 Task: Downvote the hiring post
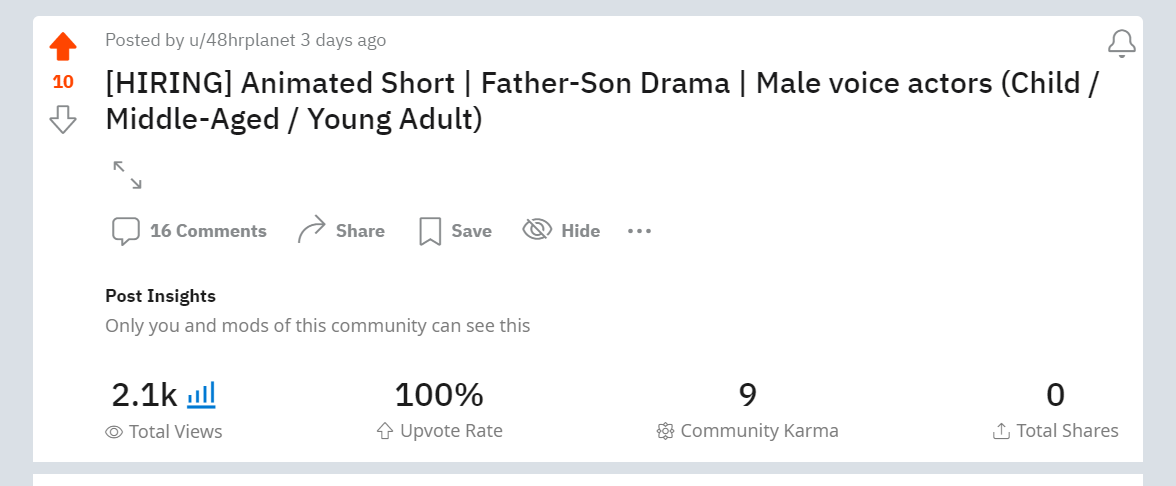coord(63,119)
